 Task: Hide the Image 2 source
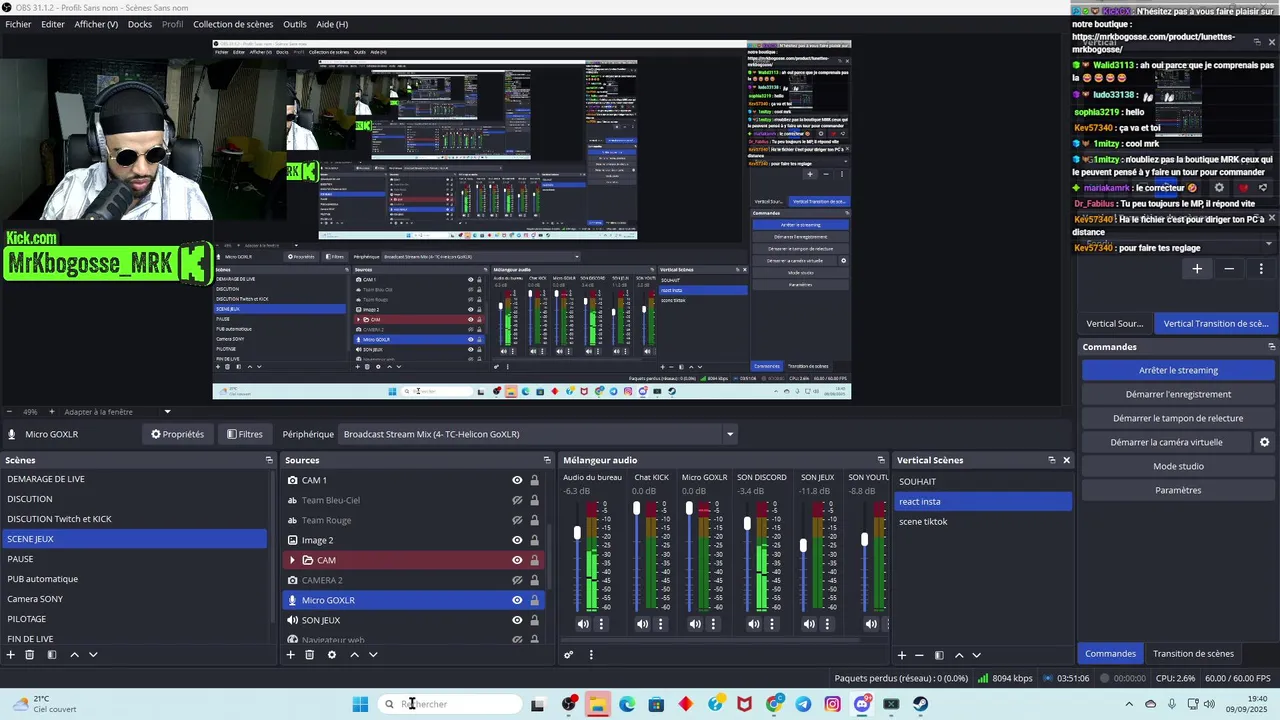click(517, 540)
